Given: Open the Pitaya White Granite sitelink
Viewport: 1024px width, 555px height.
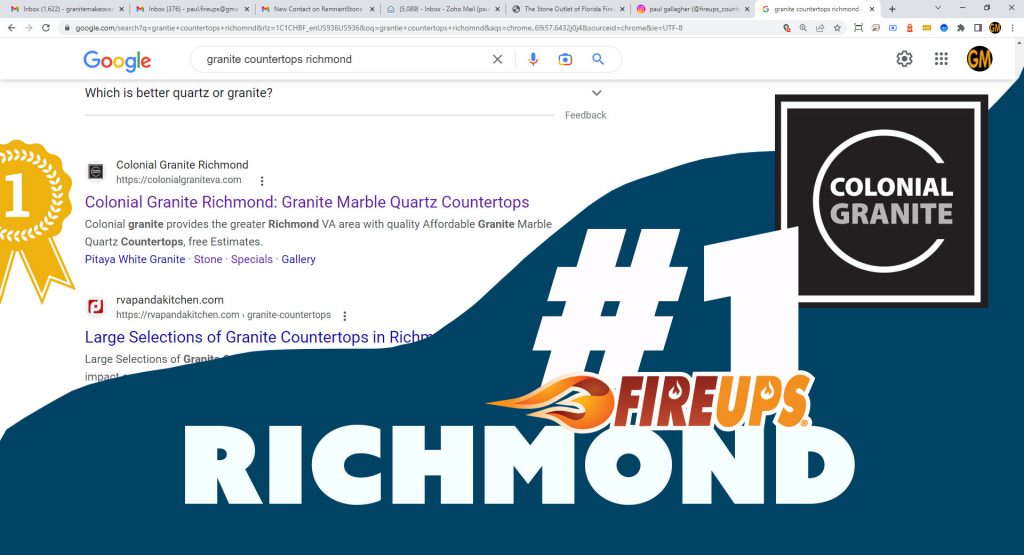Looking at the screenshot, I should click(135, 259).
